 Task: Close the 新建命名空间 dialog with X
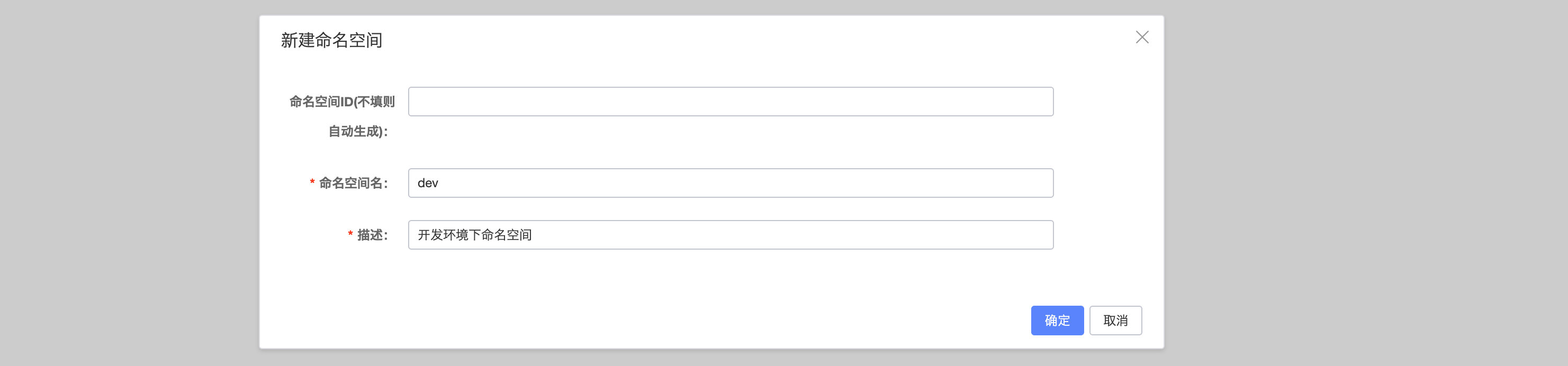tap(1142, 37)
